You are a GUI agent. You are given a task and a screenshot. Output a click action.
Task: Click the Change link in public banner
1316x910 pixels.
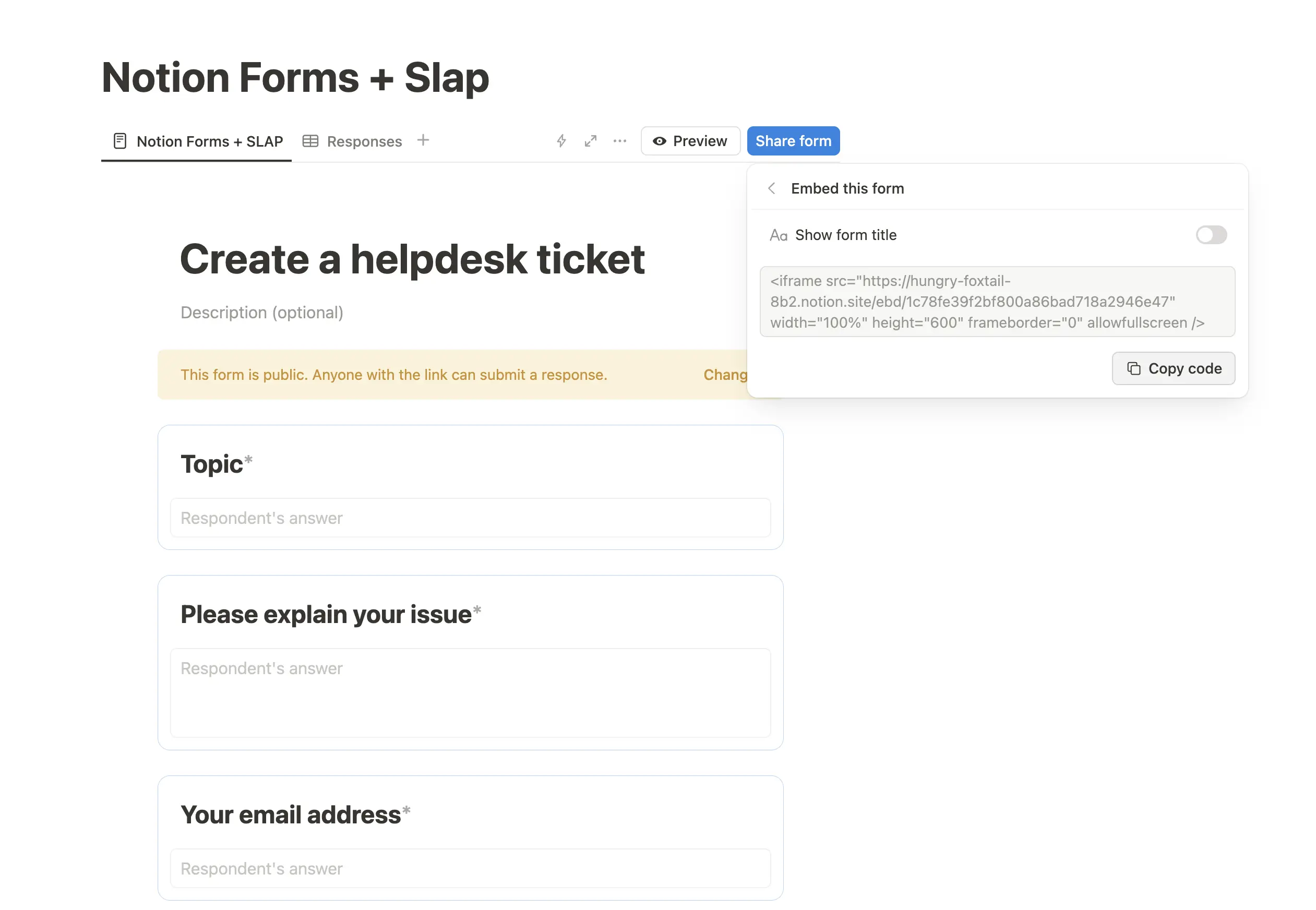pos(725,375)
